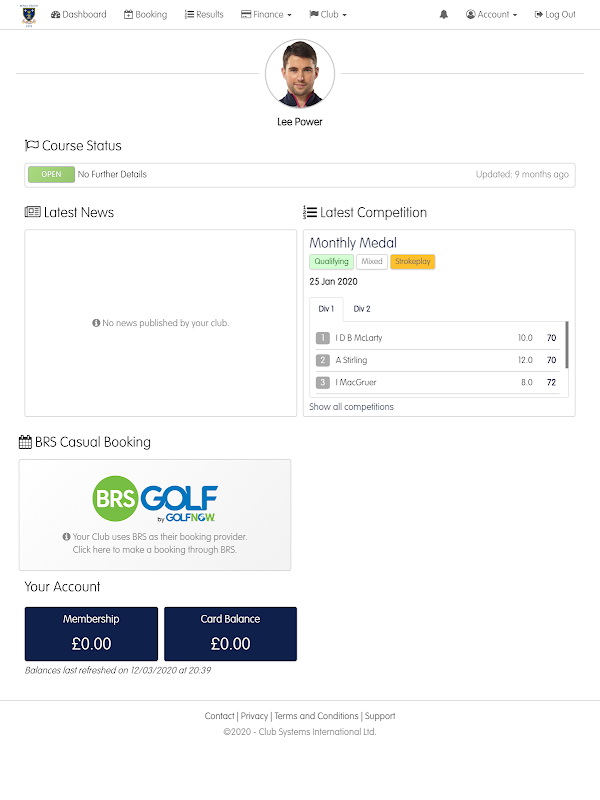Click the Course Status flag icon
The image size is (600, 800).
32,146
